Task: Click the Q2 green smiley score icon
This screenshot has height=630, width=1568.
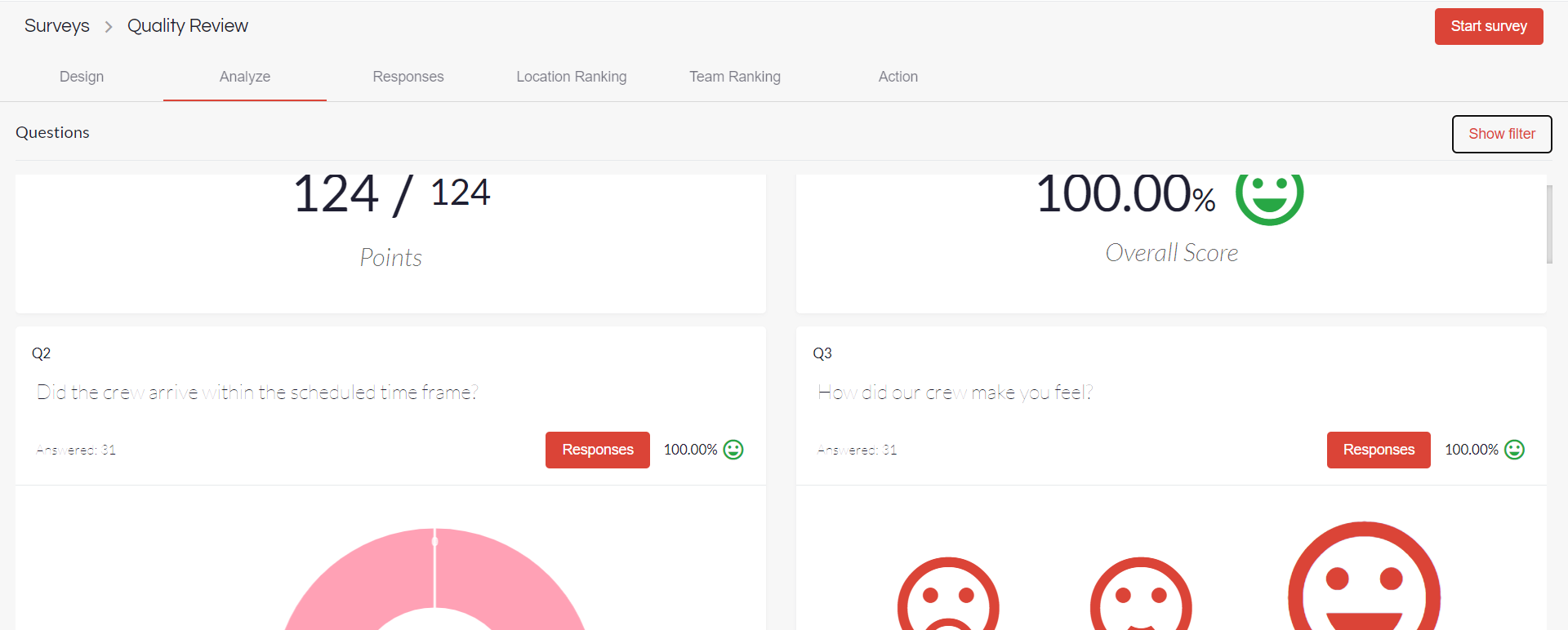Action: [x=733, y=450]
